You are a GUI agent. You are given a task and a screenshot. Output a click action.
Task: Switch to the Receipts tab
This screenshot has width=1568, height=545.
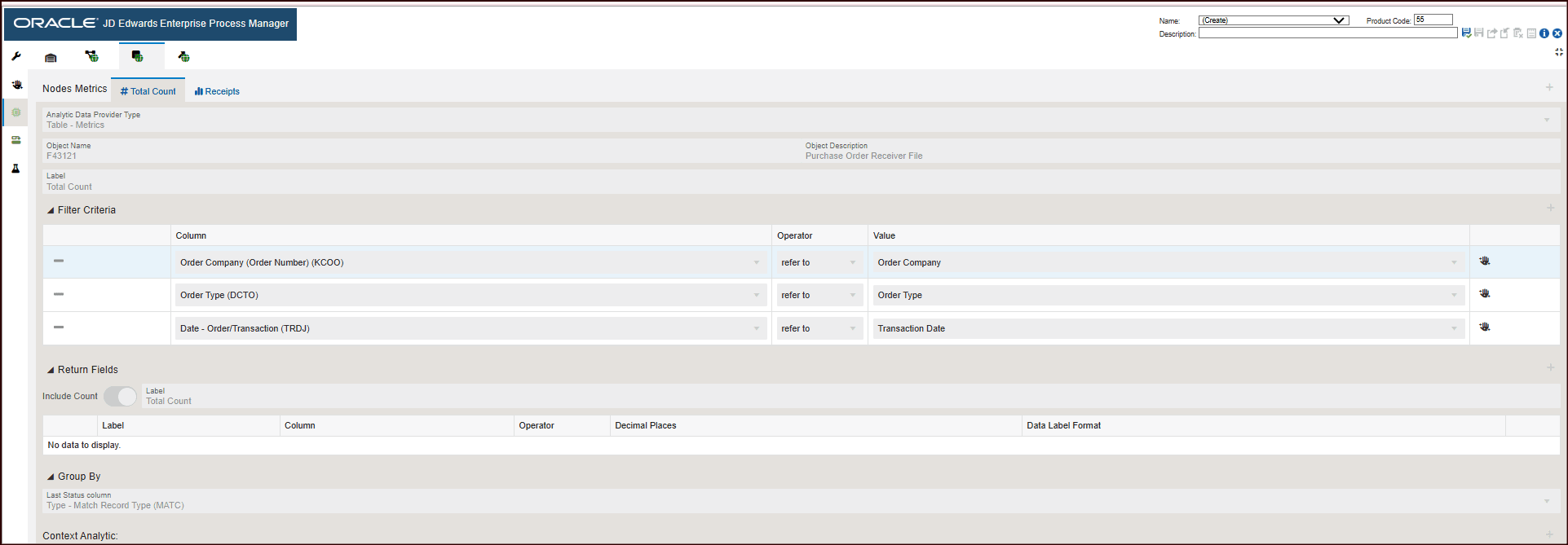tap(217, 91)
